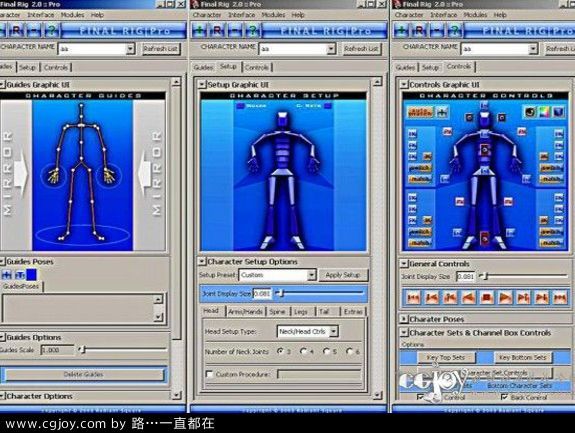
Task: Click the dark blue shield icon in Character Controls
Action: tap(558, 112)
